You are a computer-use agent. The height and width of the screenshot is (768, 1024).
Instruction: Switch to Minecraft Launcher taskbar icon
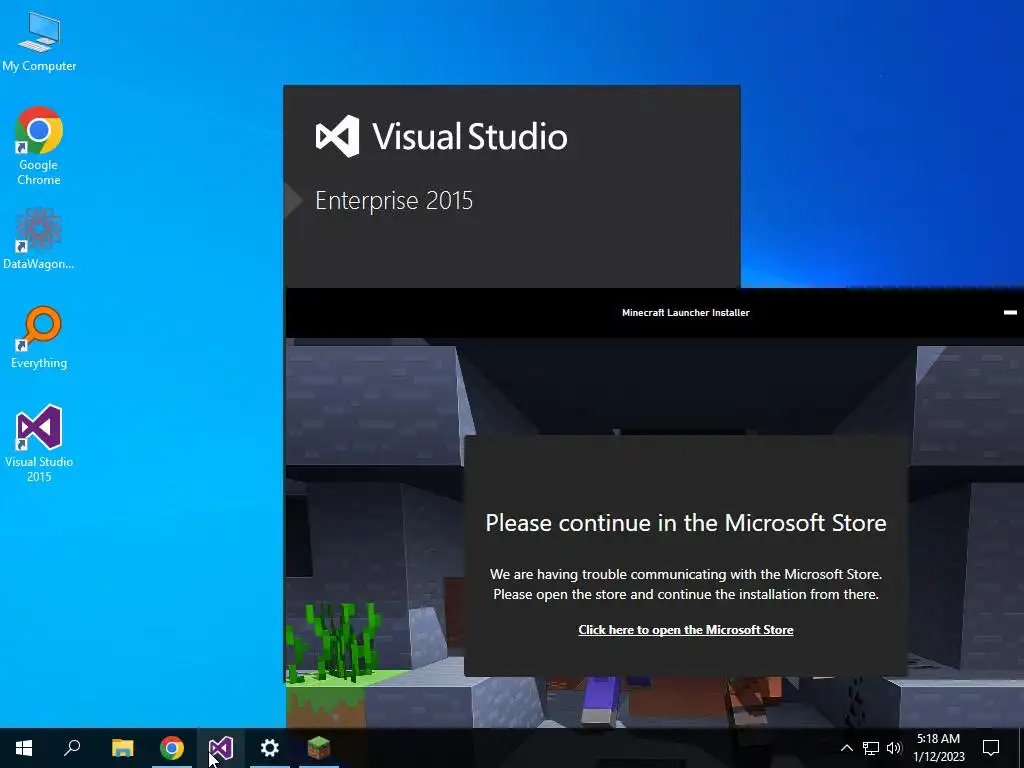[319, 748]
